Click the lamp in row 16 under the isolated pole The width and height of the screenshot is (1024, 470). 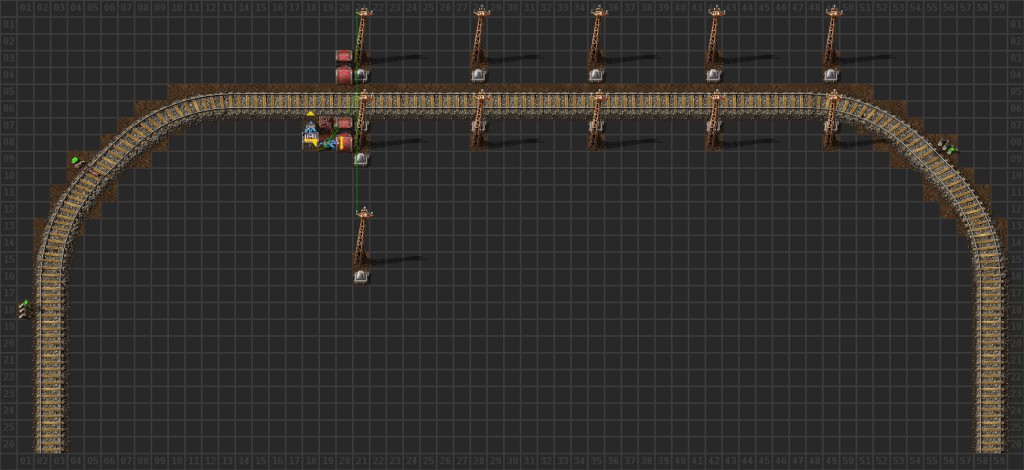pyautogui.click(x=361, y=276)
